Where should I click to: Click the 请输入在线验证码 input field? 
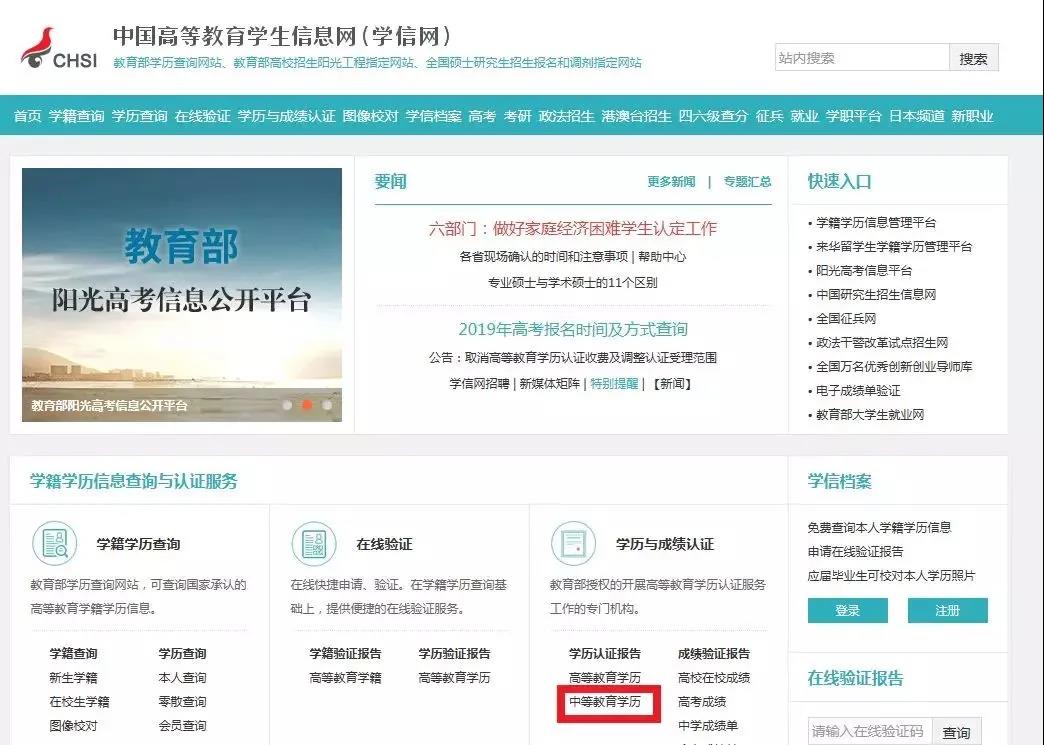pos(870,732)
